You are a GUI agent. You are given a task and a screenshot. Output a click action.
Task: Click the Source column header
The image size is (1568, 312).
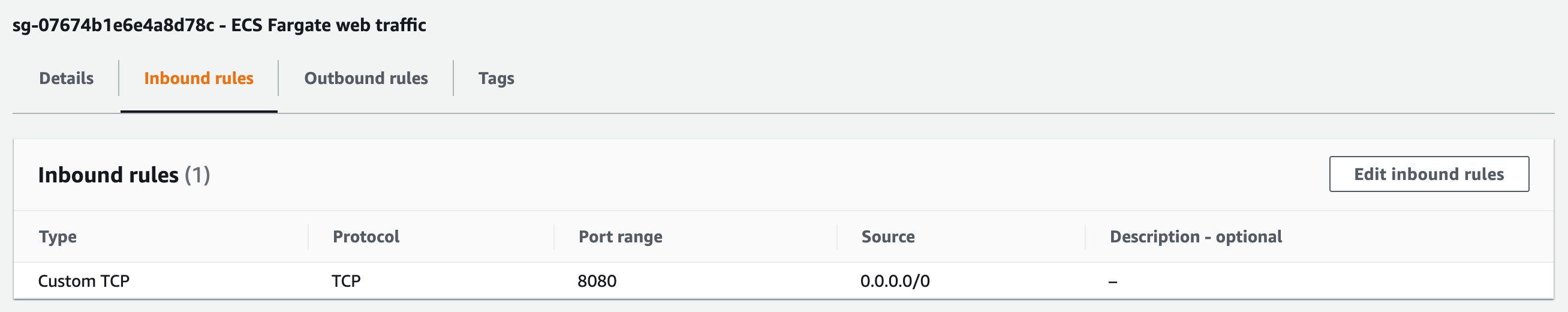[887, 236]
